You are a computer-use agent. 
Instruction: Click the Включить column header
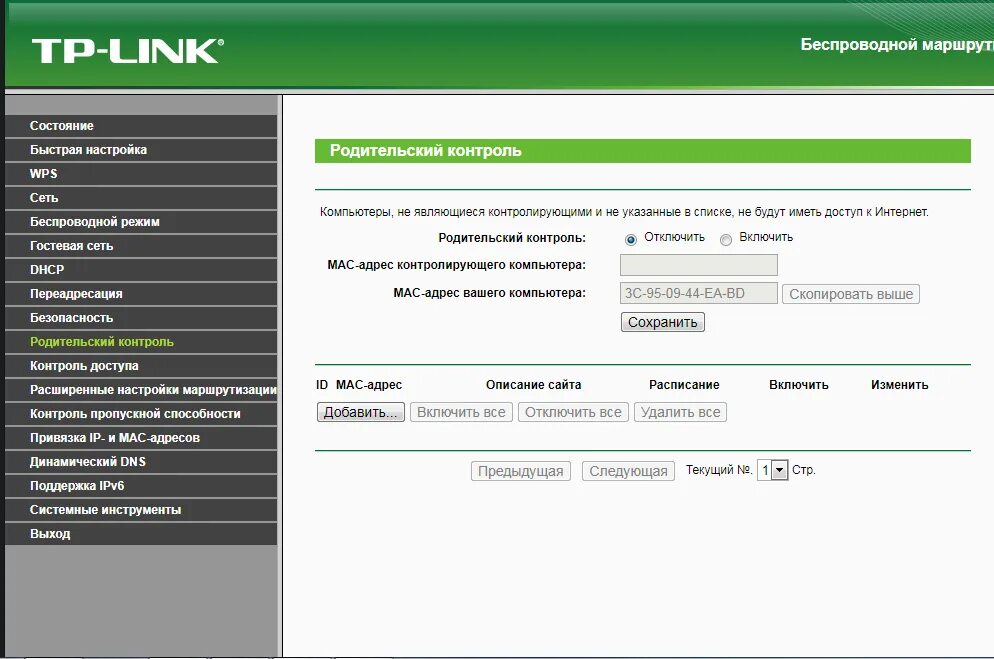[x=799, y=385]
